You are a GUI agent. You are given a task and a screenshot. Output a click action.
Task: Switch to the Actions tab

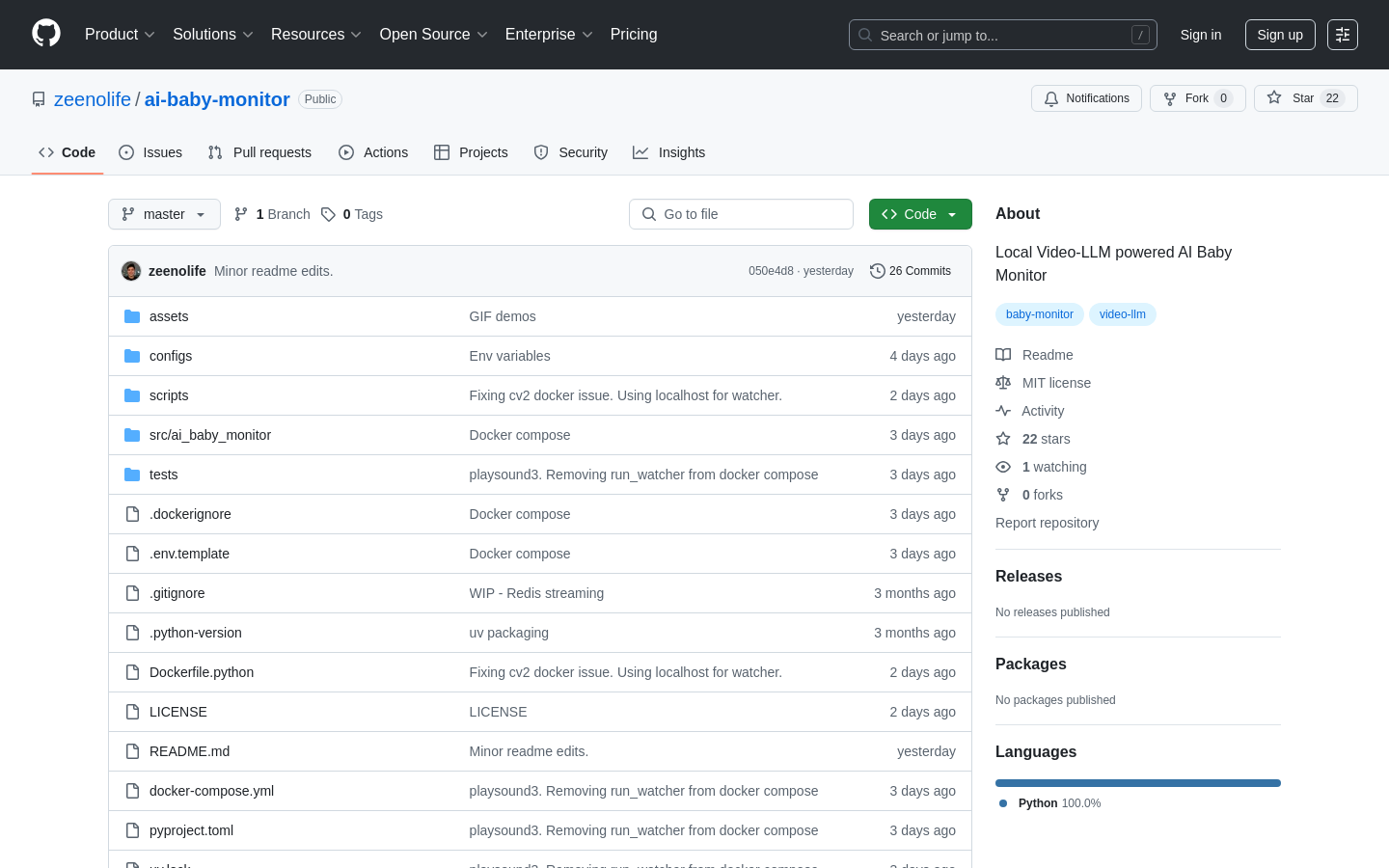pyautogui.click(x=373, y=152)
